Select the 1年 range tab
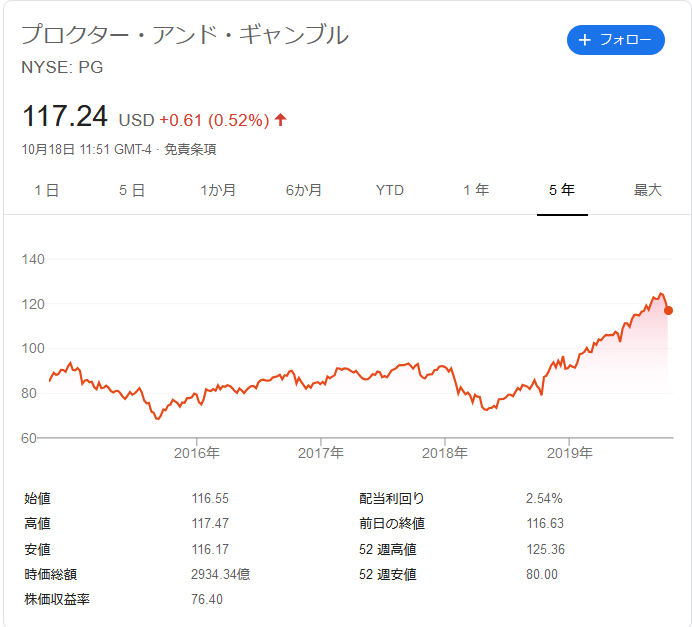 [476, 190]
